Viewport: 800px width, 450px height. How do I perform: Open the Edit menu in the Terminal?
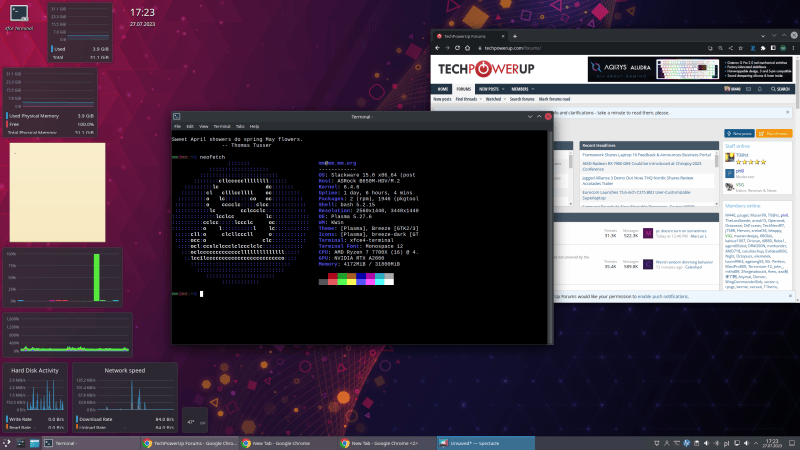(190, 126)
